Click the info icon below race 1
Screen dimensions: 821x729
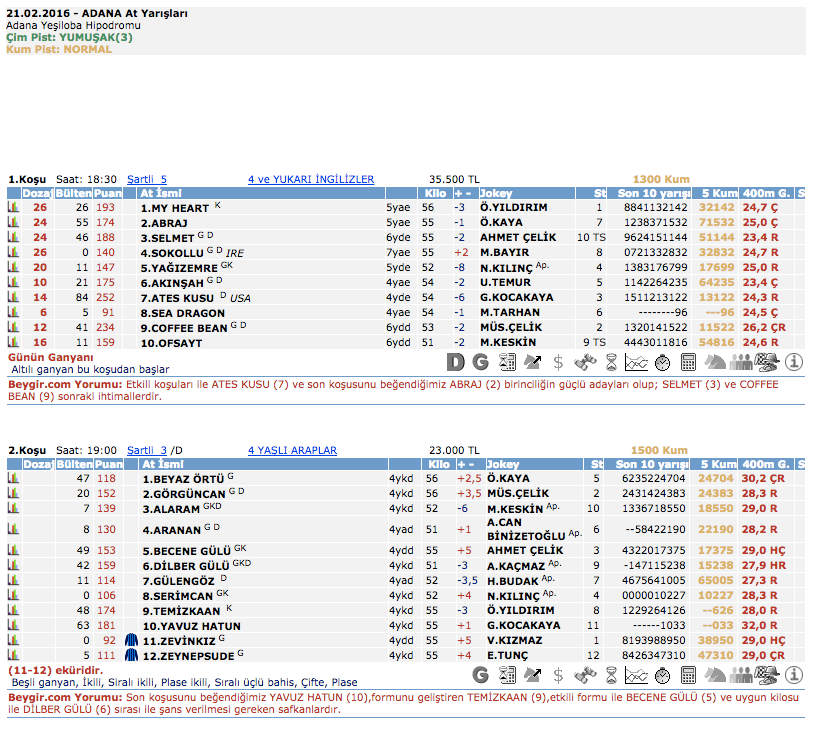pyautogui.click(x=795, y=362)
